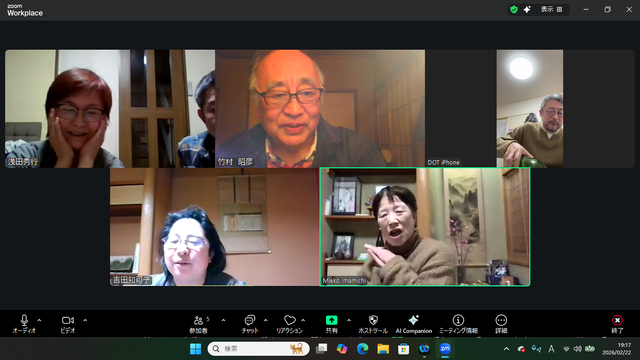Click the green share screen button
The height and width of the screenshot is (360, 640).
331,320
